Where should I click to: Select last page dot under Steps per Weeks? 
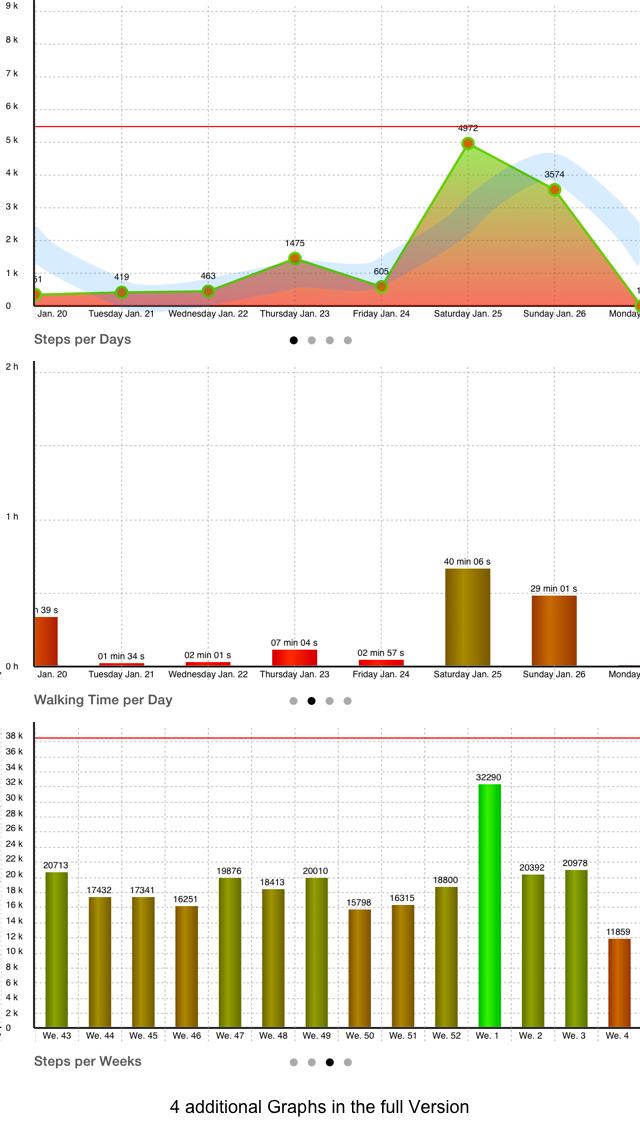click(x=348, y=1063)
